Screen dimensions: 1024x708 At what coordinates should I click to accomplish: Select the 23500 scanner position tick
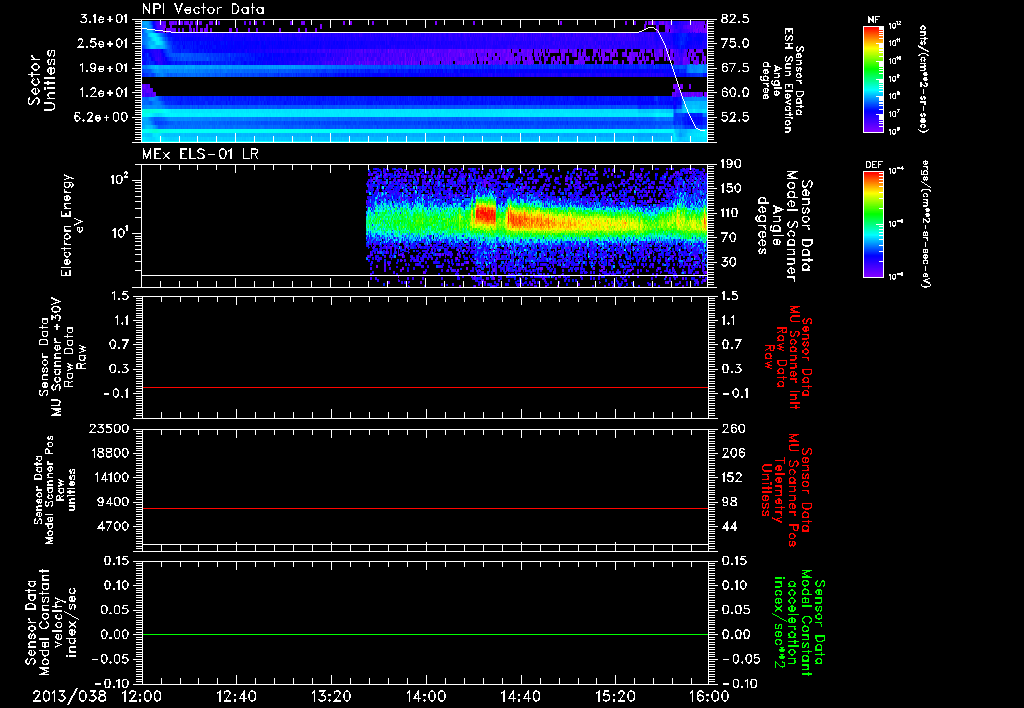[x=110, y=428]
